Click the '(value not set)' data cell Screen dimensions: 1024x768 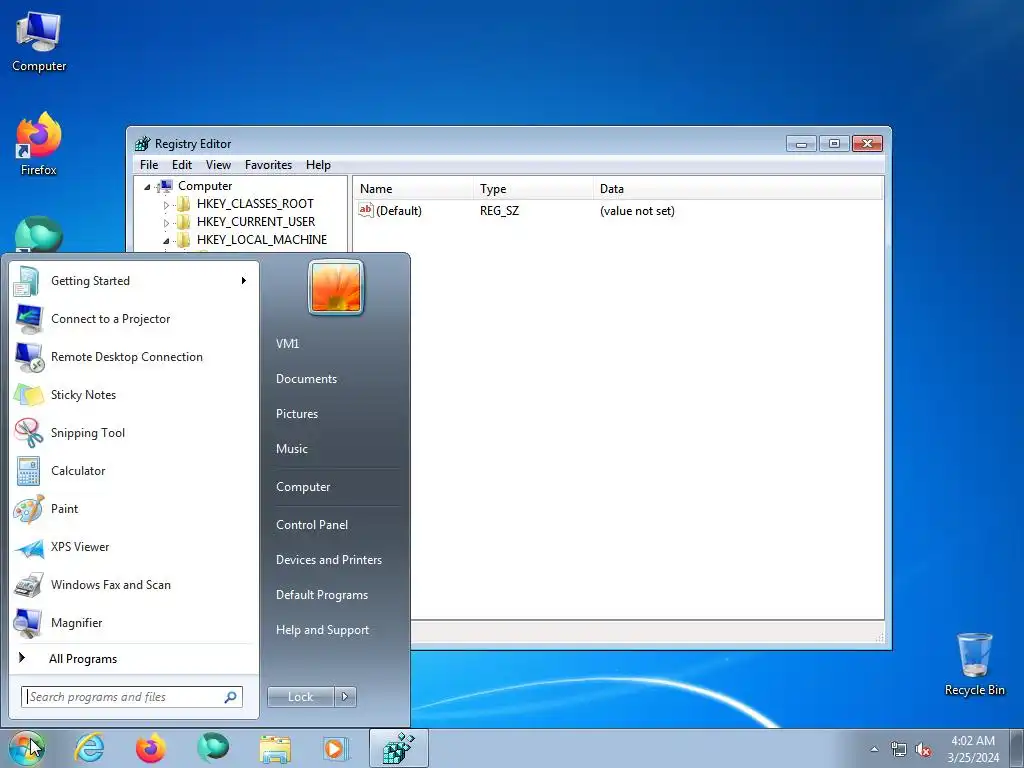[x=637, y=211]
